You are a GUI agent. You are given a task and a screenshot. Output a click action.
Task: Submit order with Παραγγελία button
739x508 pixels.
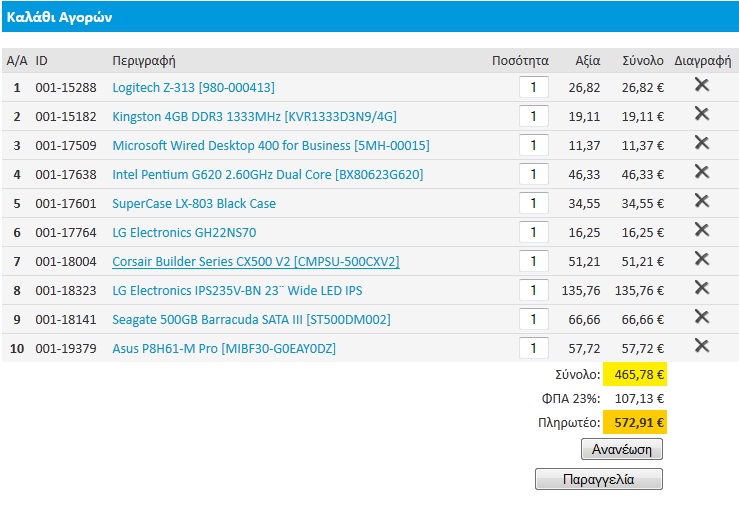599,479
